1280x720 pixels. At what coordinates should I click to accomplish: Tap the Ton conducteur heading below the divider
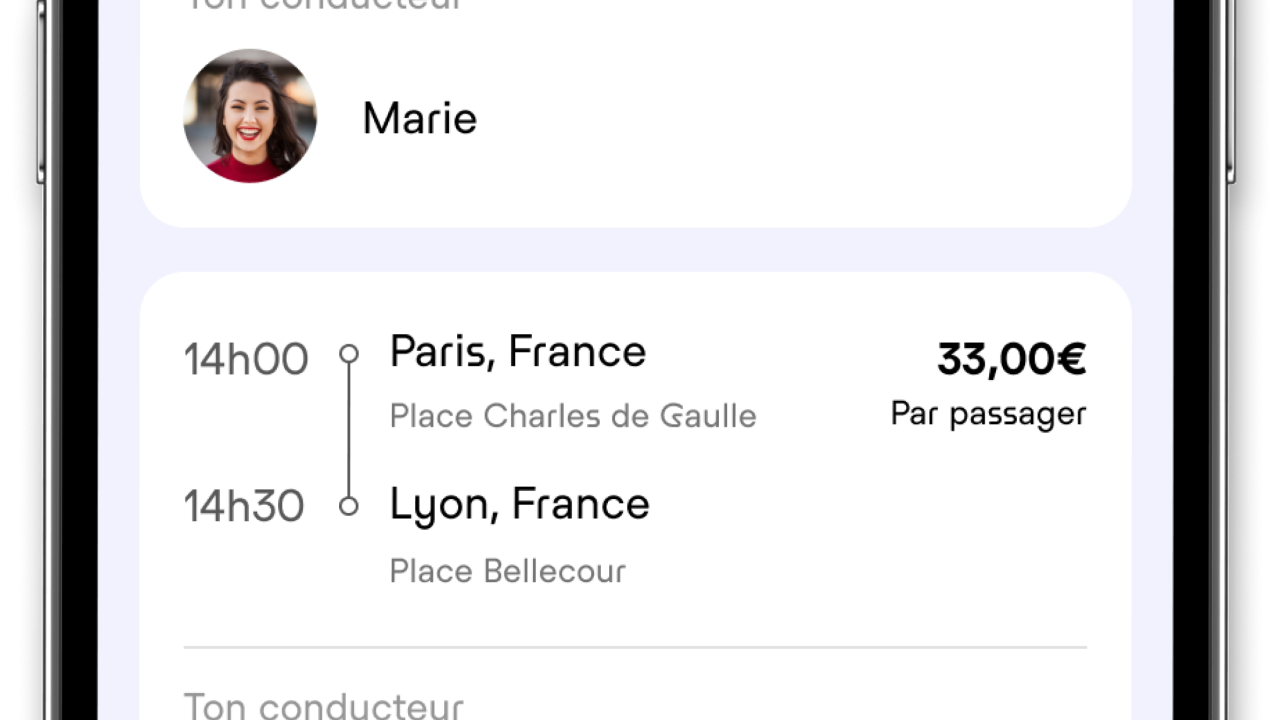[x=324, y=706]
